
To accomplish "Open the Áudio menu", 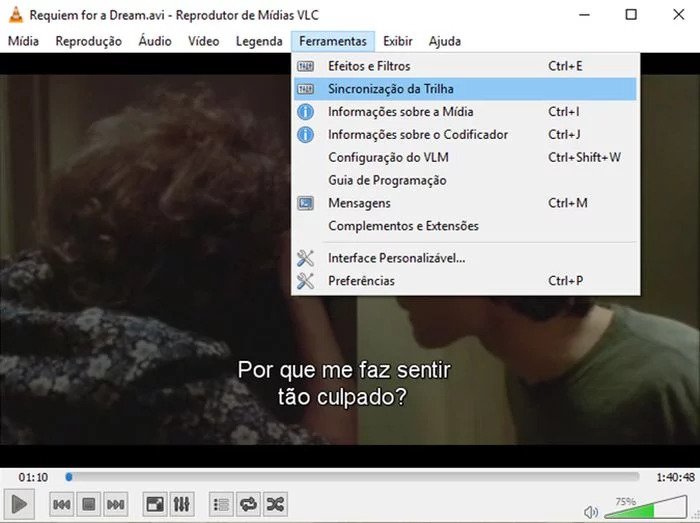I will (x=155, y=41).
